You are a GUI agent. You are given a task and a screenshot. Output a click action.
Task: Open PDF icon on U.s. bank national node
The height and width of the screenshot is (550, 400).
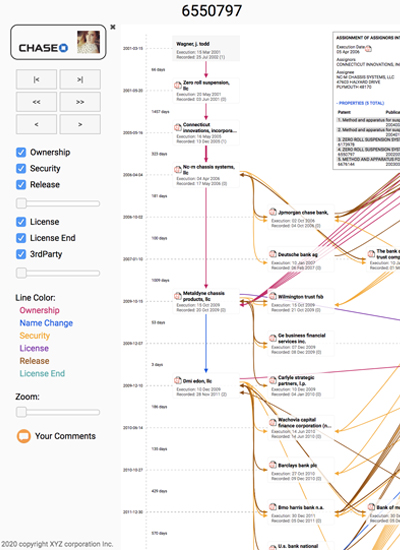tap(273, 546)
